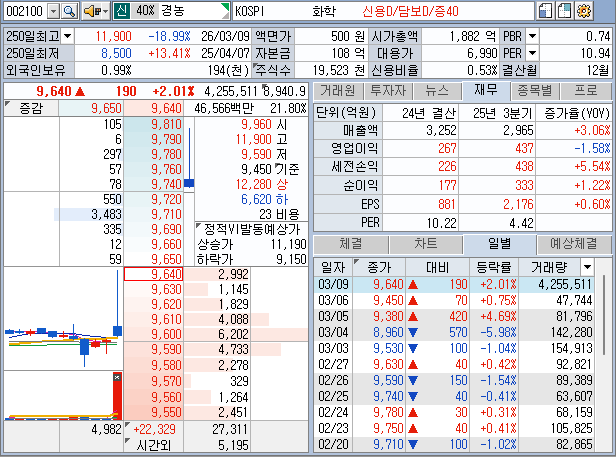Click the 일자 column header

[333, 267]
